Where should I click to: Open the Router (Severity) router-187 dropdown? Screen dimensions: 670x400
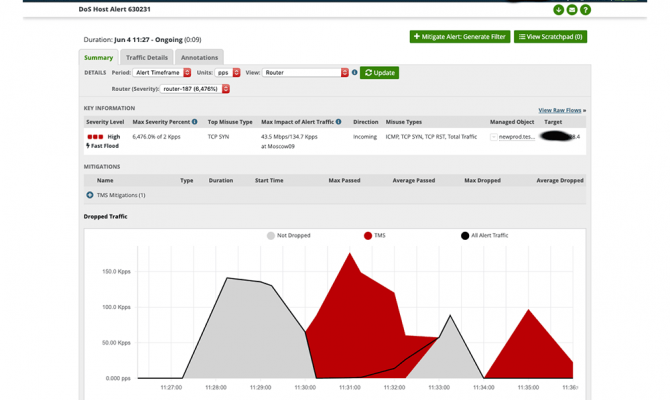pyautogui.click(x=194, y=89)
